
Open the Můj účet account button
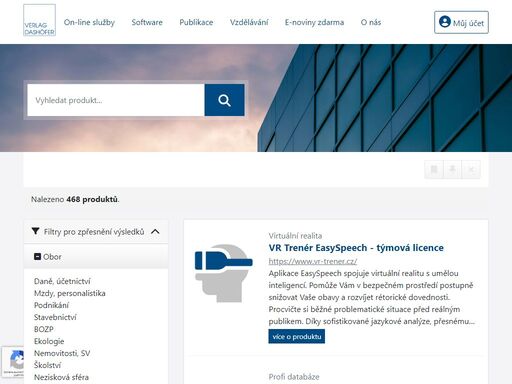461,22
